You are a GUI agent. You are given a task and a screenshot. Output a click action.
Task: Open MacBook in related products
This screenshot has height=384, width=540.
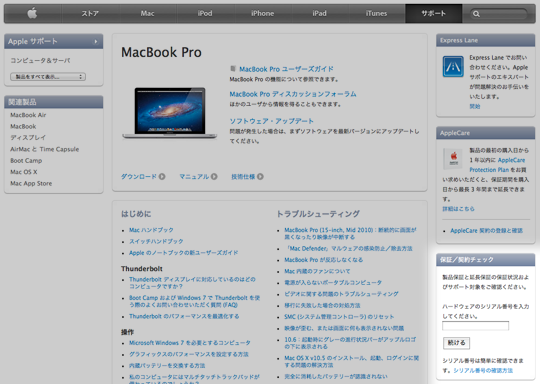click(x=23, y=126)
